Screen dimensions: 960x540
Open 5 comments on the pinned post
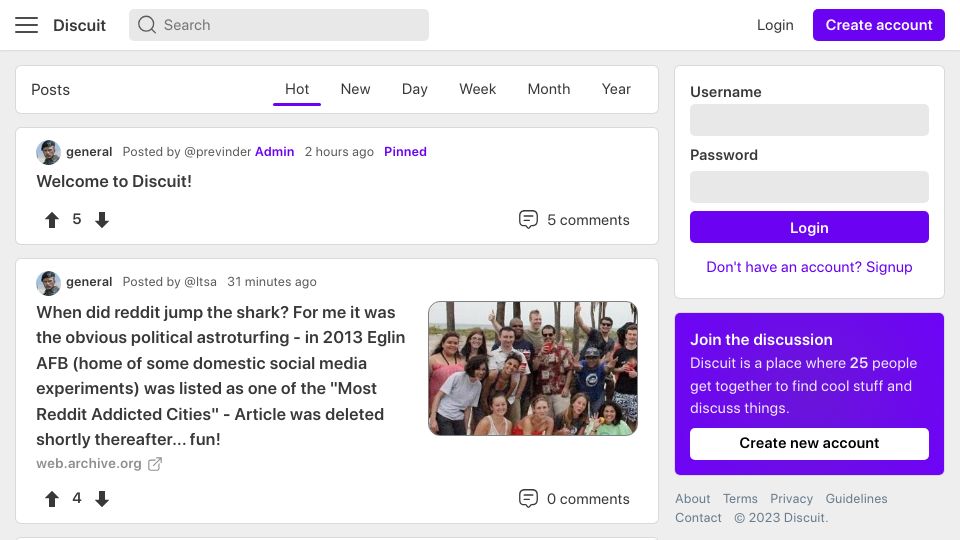pos(574,220)
